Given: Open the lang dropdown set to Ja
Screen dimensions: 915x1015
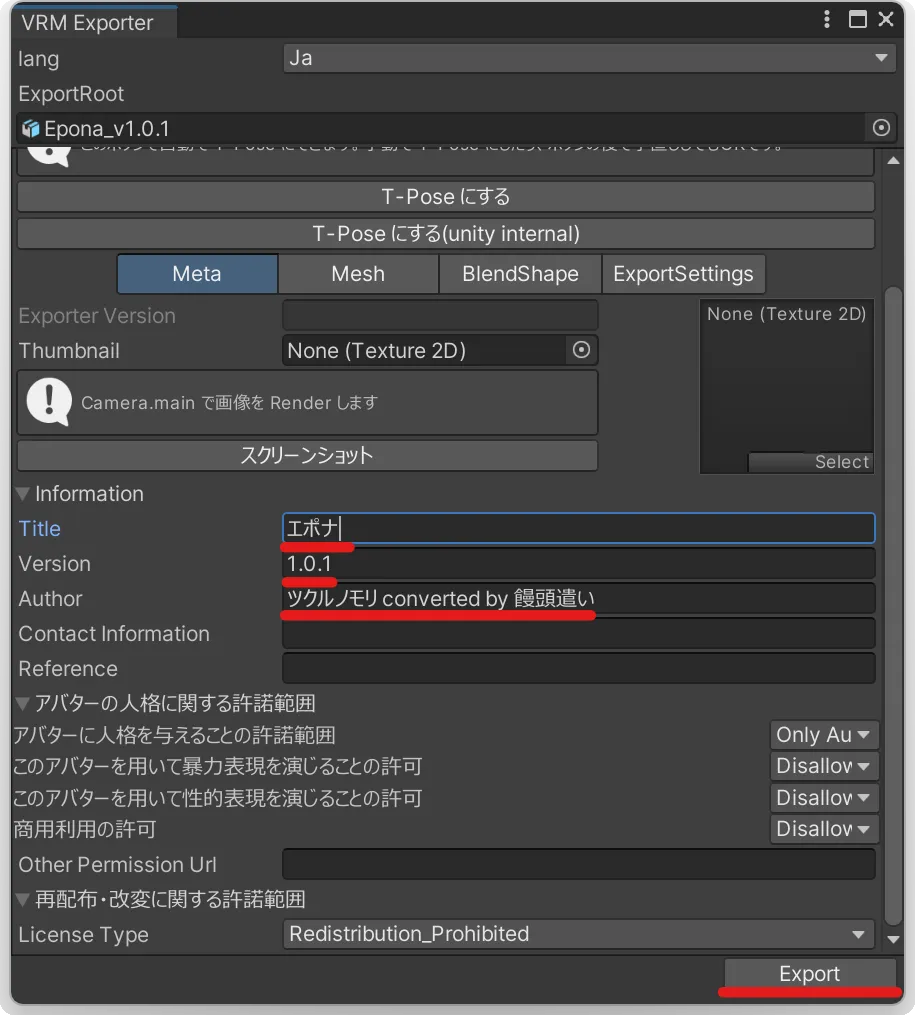Looking at the screenshot, I should [589, 58].
